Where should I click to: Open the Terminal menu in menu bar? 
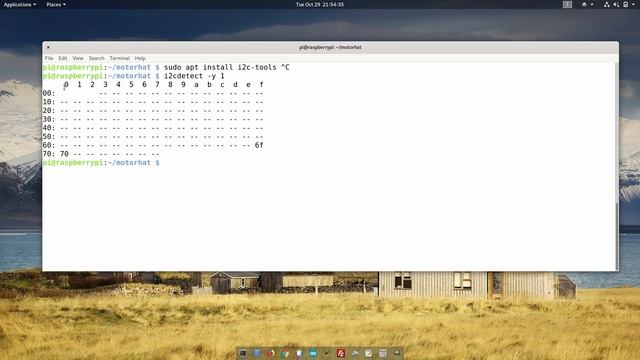coord(120,58)
